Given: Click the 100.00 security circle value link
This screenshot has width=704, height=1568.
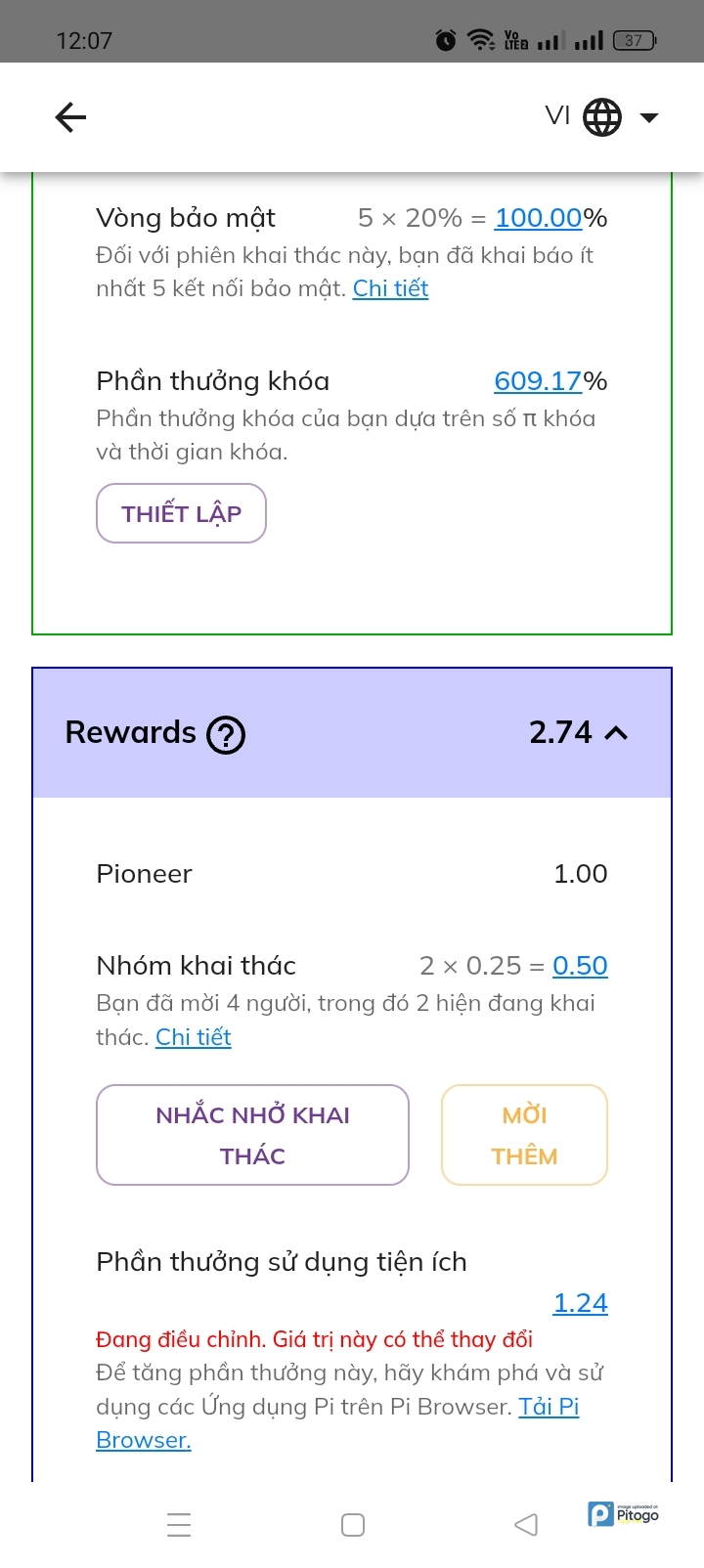Looking at the screenshot, I should [x=538, y=218].
